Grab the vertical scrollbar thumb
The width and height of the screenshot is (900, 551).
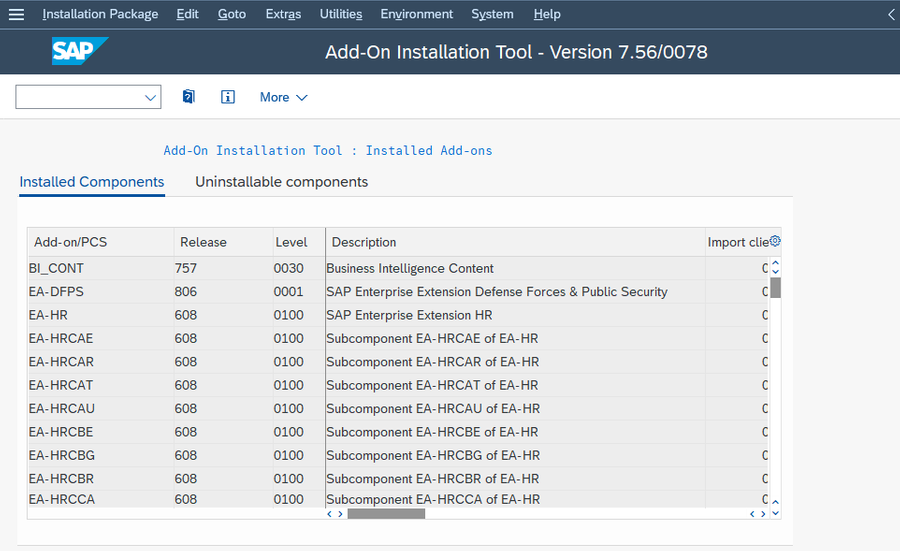(x=775, y=288)
